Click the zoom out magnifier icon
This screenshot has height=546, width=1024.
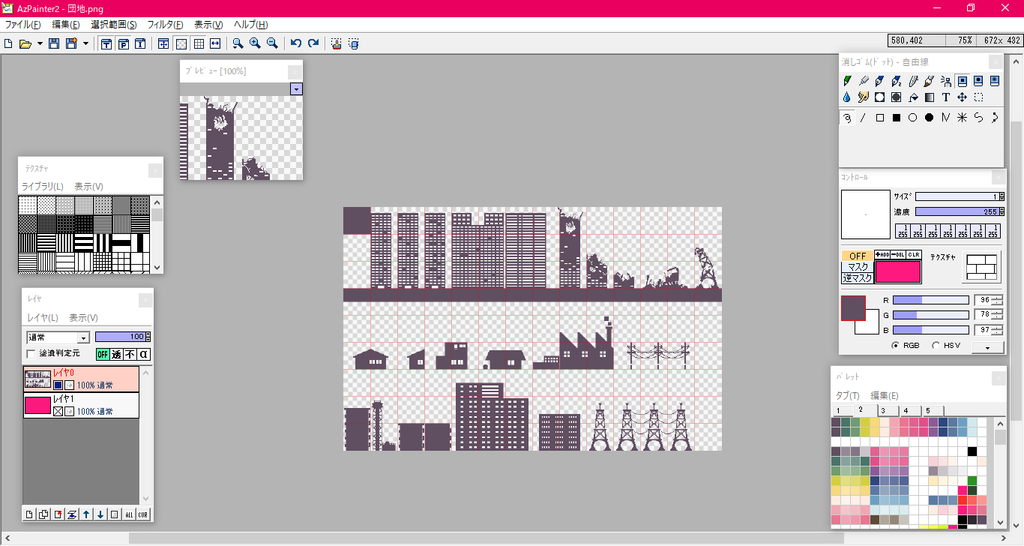pos(272,44)
